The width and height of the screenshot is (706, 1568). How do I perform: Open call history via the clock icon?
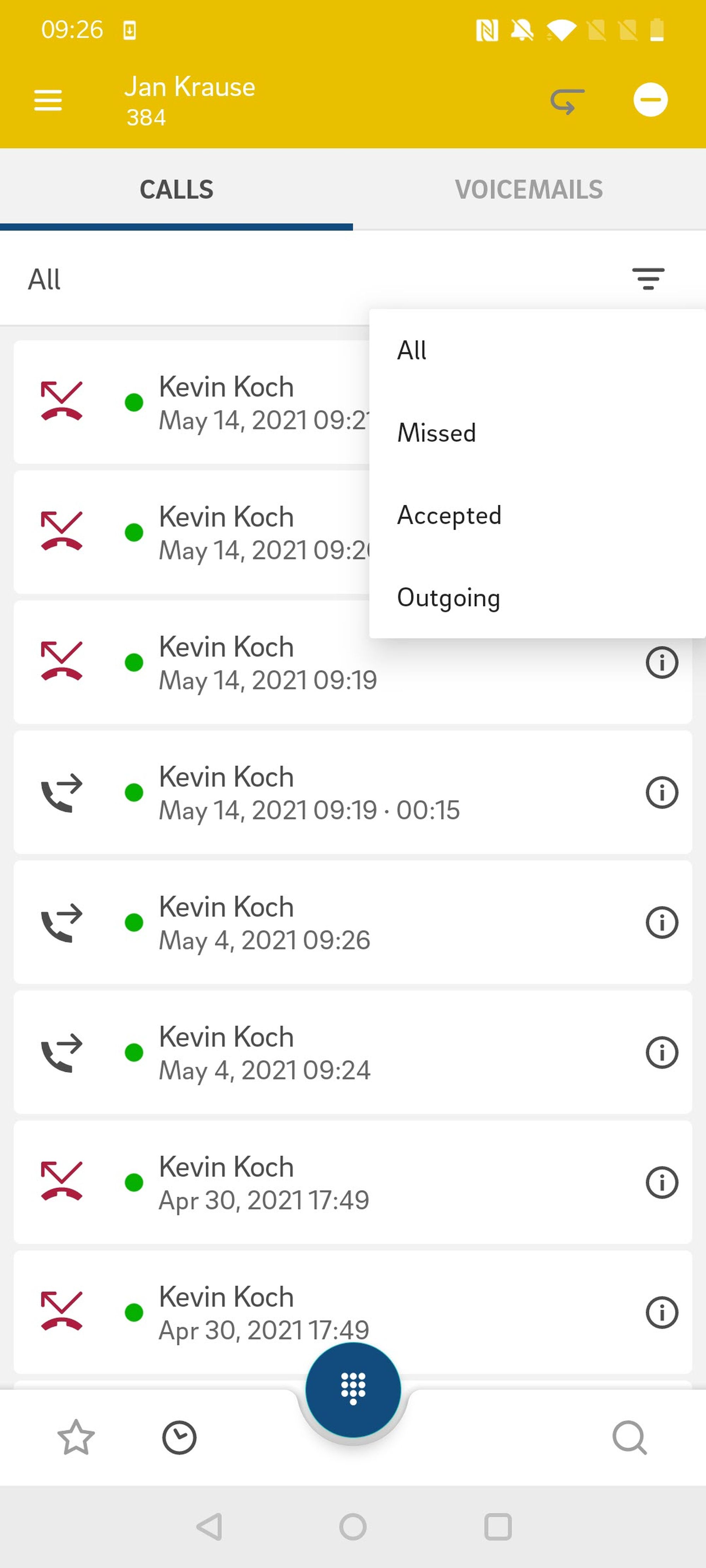pyautogui.click(x=179, y=1438)
